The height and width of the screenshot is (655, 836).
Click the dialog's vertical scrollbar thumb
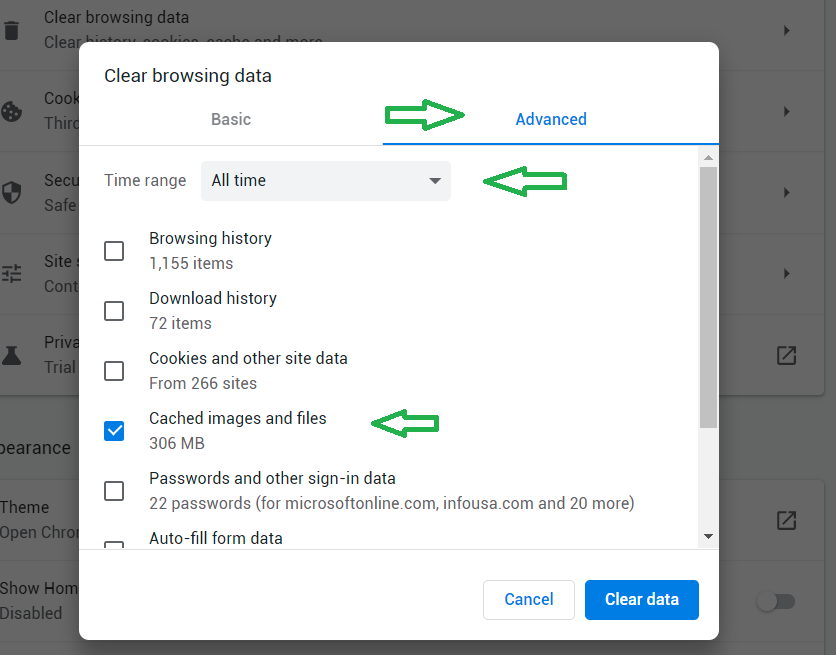point(709,297)
